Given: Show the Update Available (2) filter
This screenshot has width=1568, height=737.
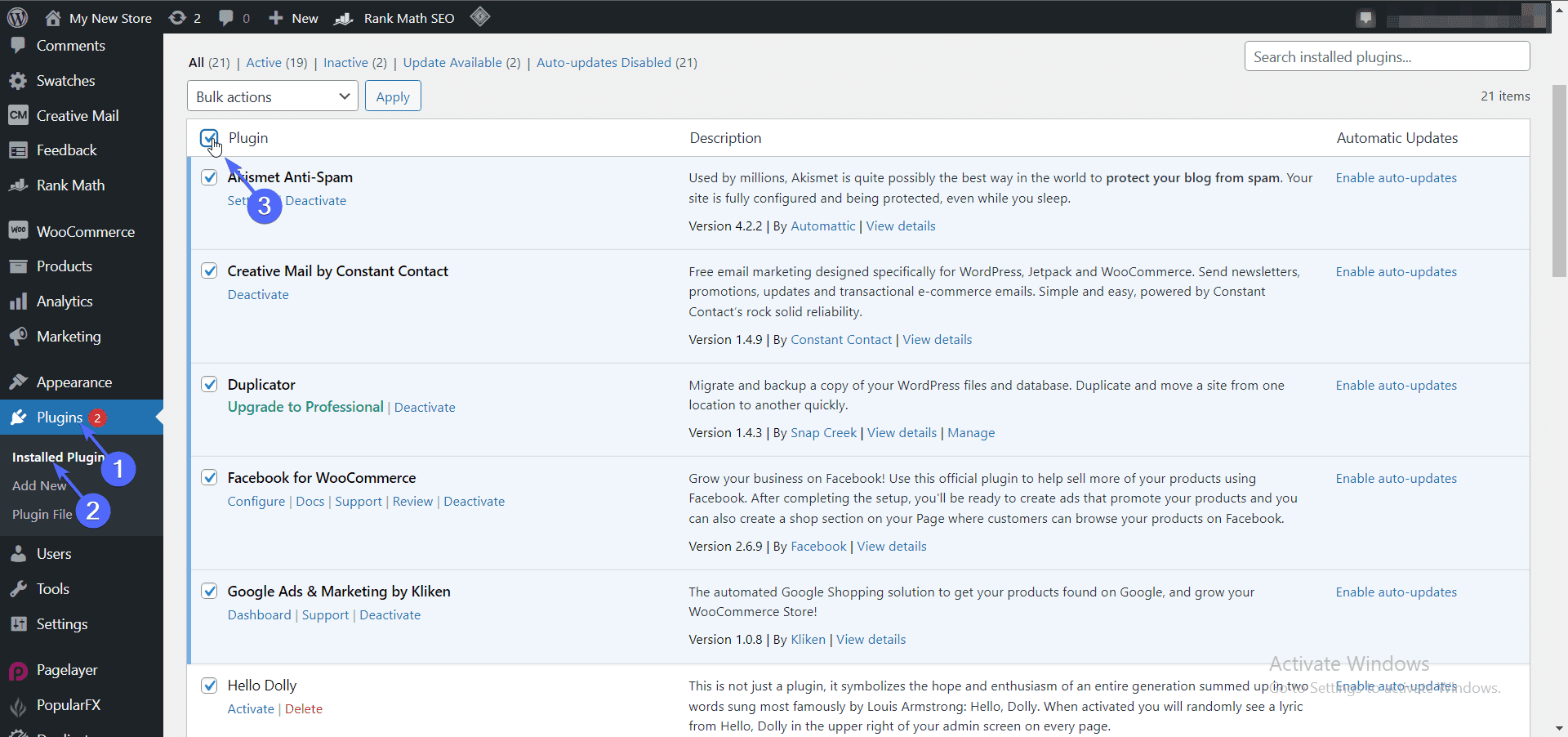Looking at the screenshot, I should pos(461,63).
